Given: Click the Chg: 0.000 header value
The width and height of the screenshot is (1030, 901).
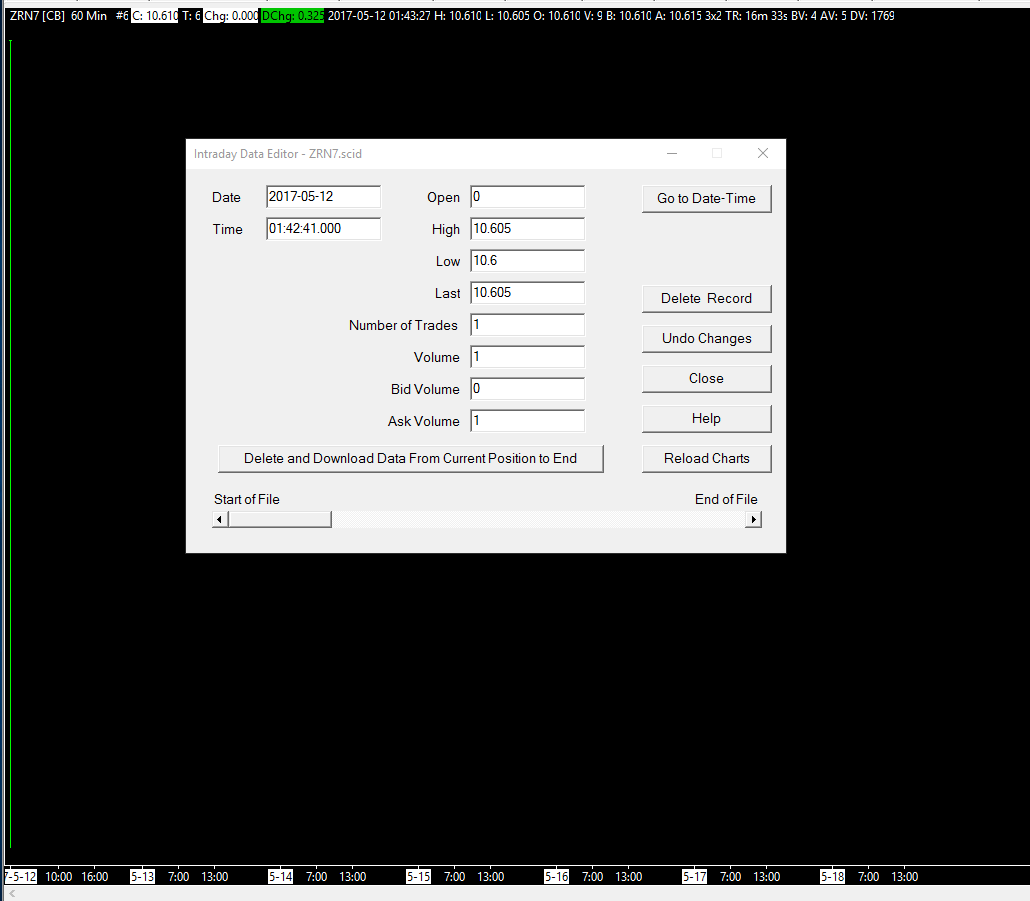Looking at the screenshot, I should point(231,16).
